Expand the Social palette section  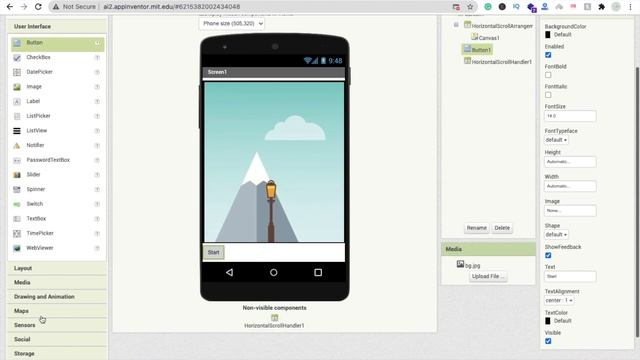[57, 339]
